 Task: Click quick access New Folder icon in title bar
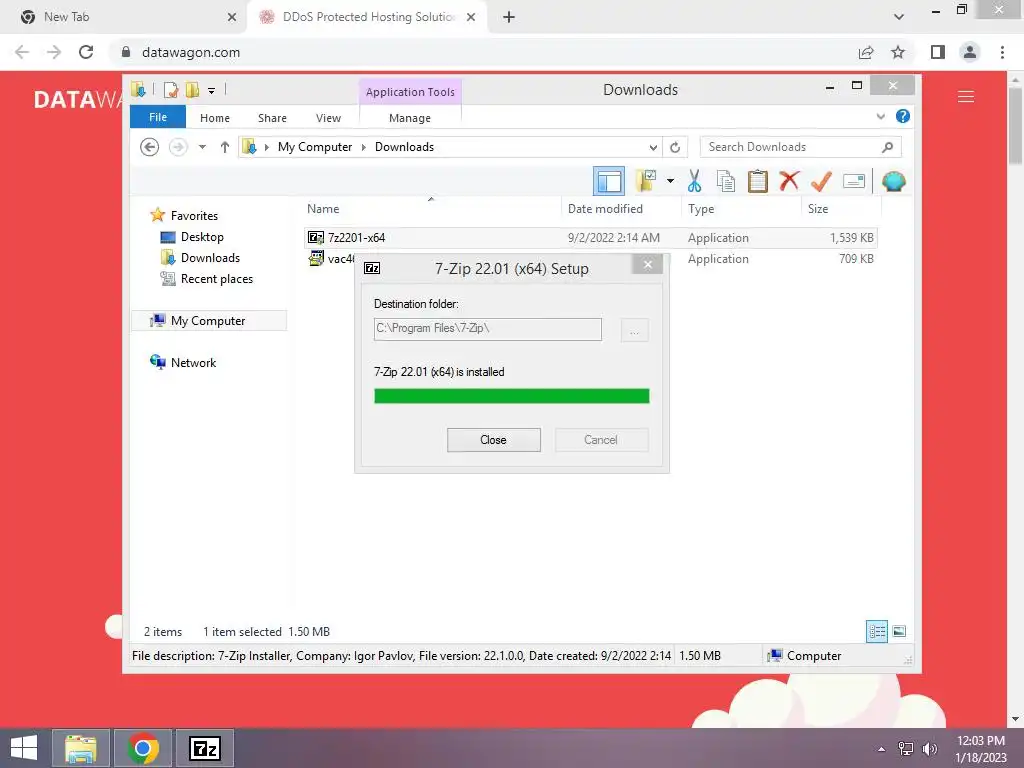(x=192, y=90)
